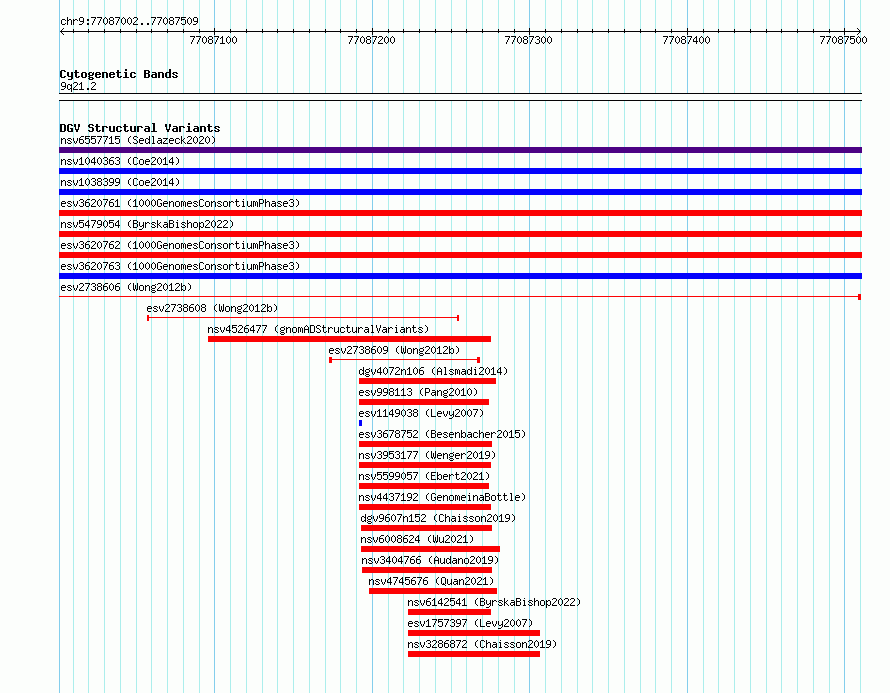Screen dimensions: 890x693
Task: Select the red dgv9607n152 variant bar
Action: click(426, 528)
